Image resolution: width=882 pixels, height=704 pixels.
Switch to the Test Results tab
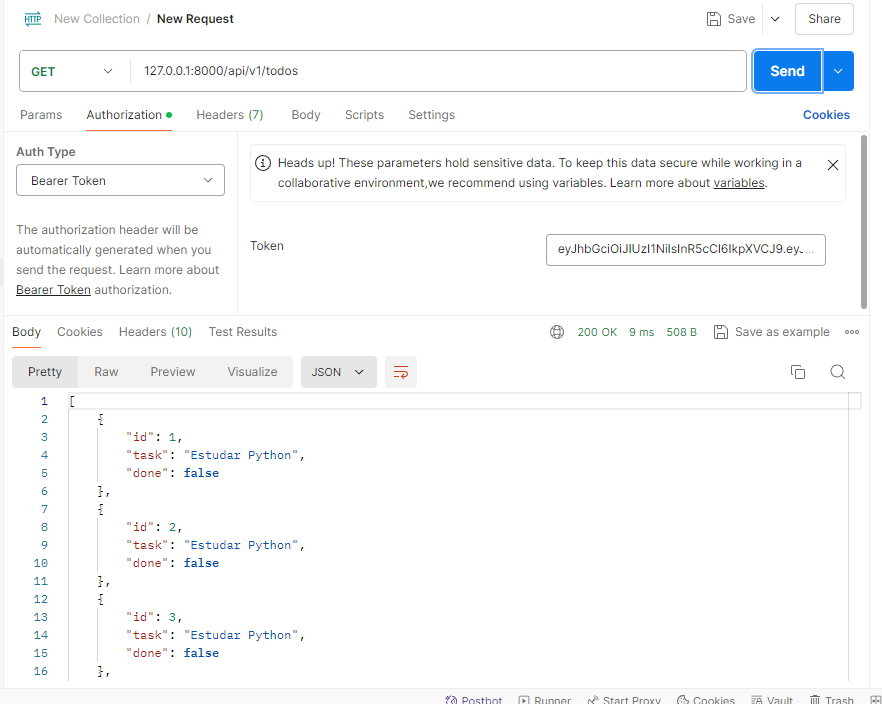pos(242,332)
